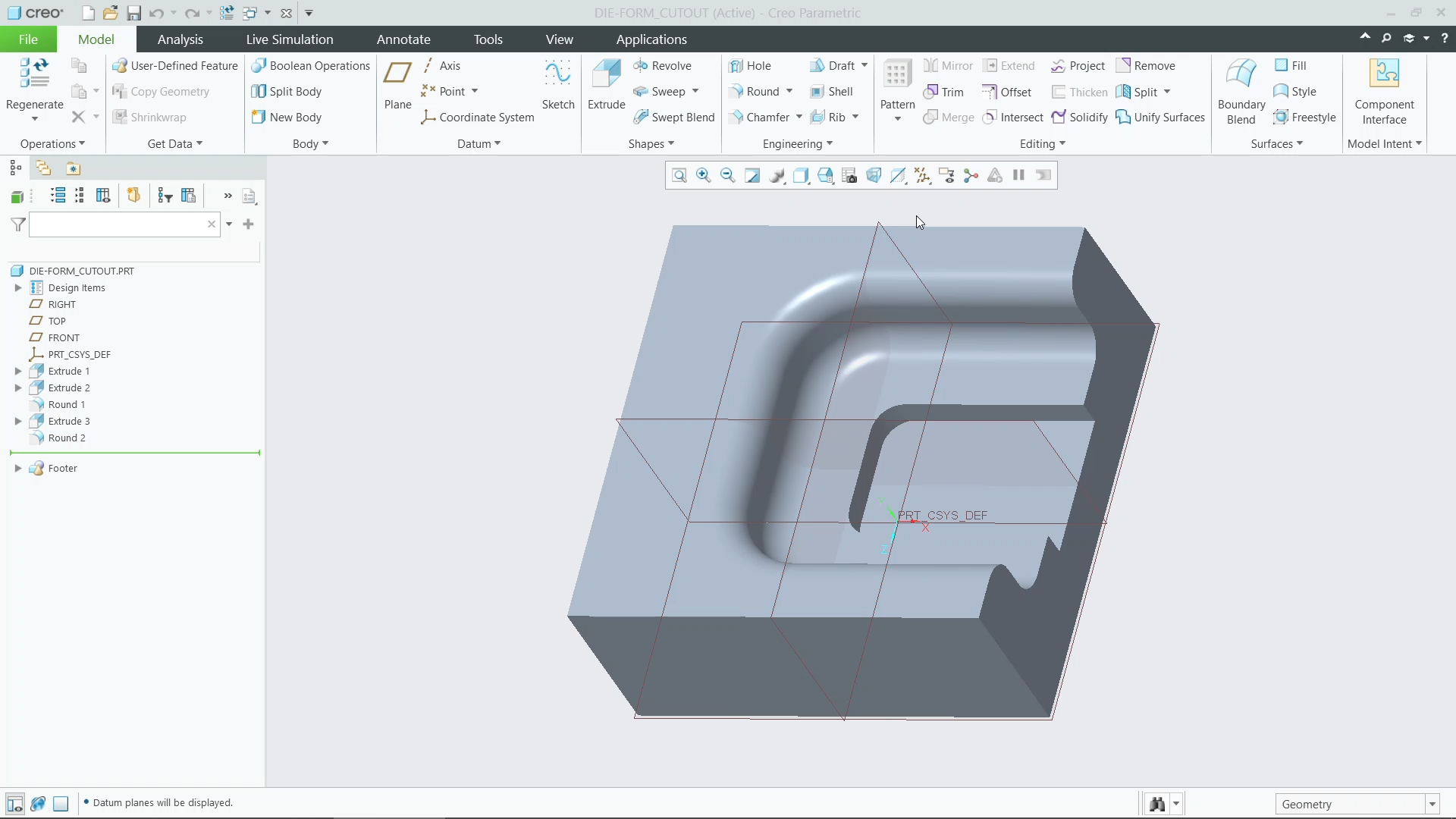Image resolution: width=1456 pixels, height=819 pixels.
Task: Click the Regenerate icon
Action: (34, 74)
